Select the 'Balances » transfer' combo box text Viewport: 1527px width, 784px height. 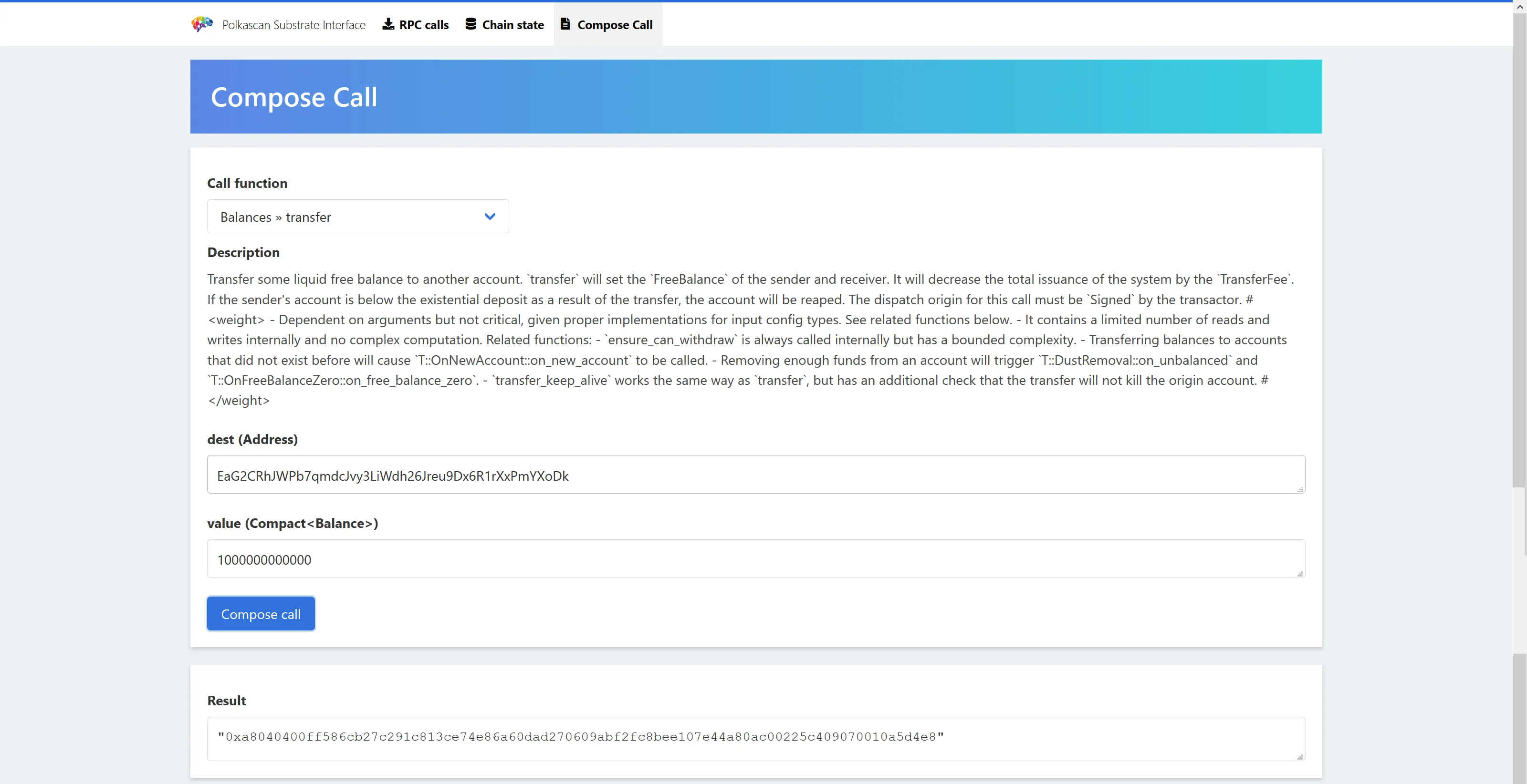tap(276, 217)
